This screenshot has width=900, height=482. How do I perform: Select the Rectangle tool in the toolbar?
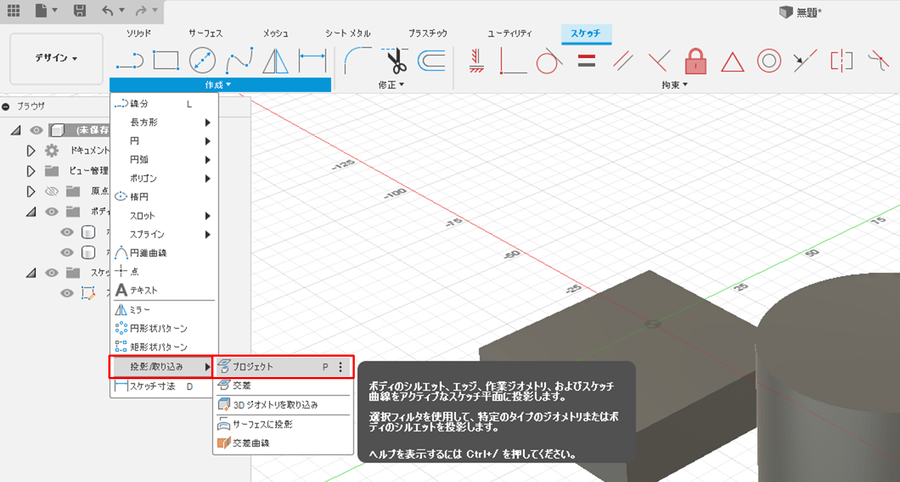(166, 61)
